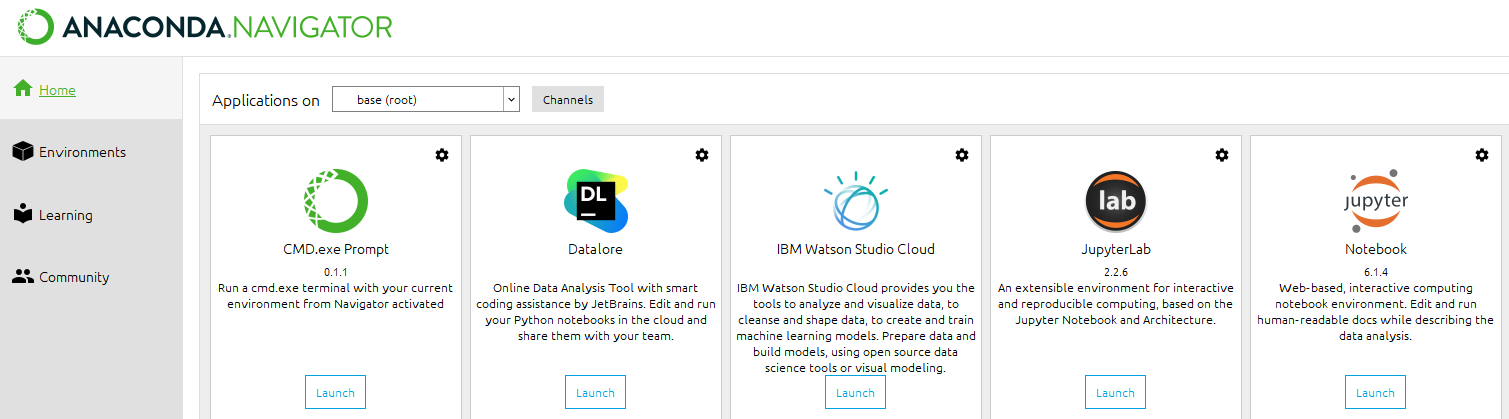Click the 'CMD.exe Prompt' title text
1509x419 pixels.
[335, 249]
